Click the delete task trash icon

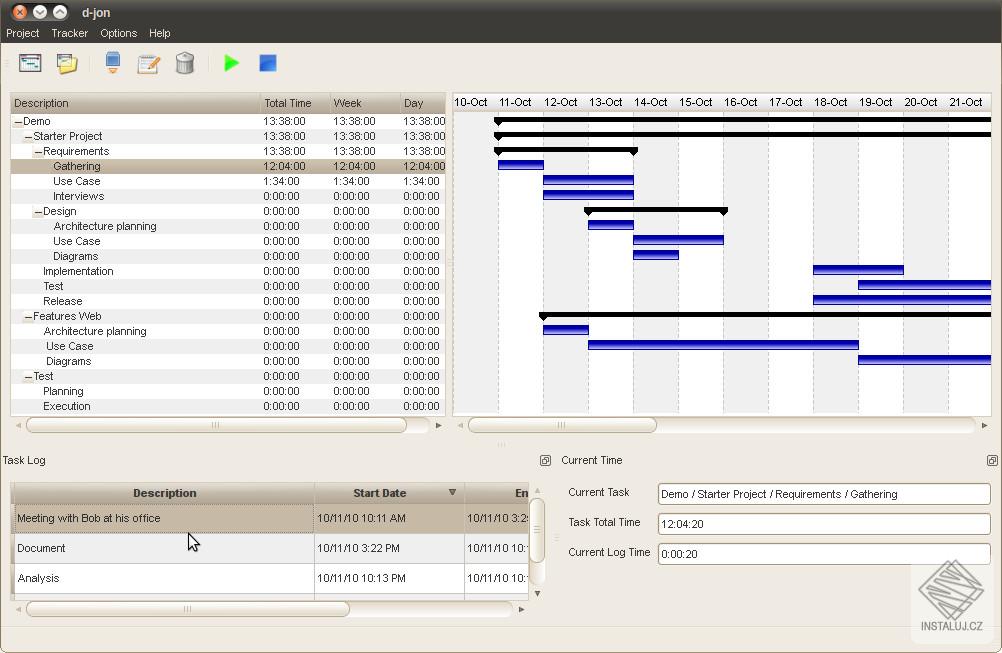185,63
